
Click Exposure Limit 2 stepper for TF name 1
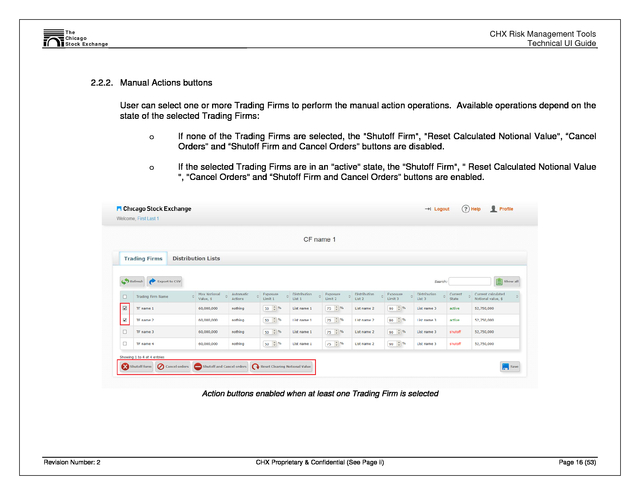click(337, 308)
